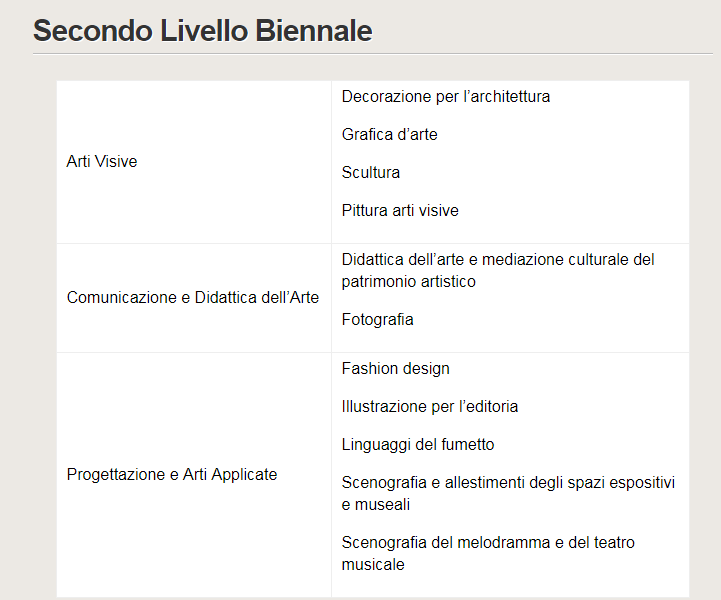Select the Arti Visive category cell

pyautogui.click(x=102, y=161)
